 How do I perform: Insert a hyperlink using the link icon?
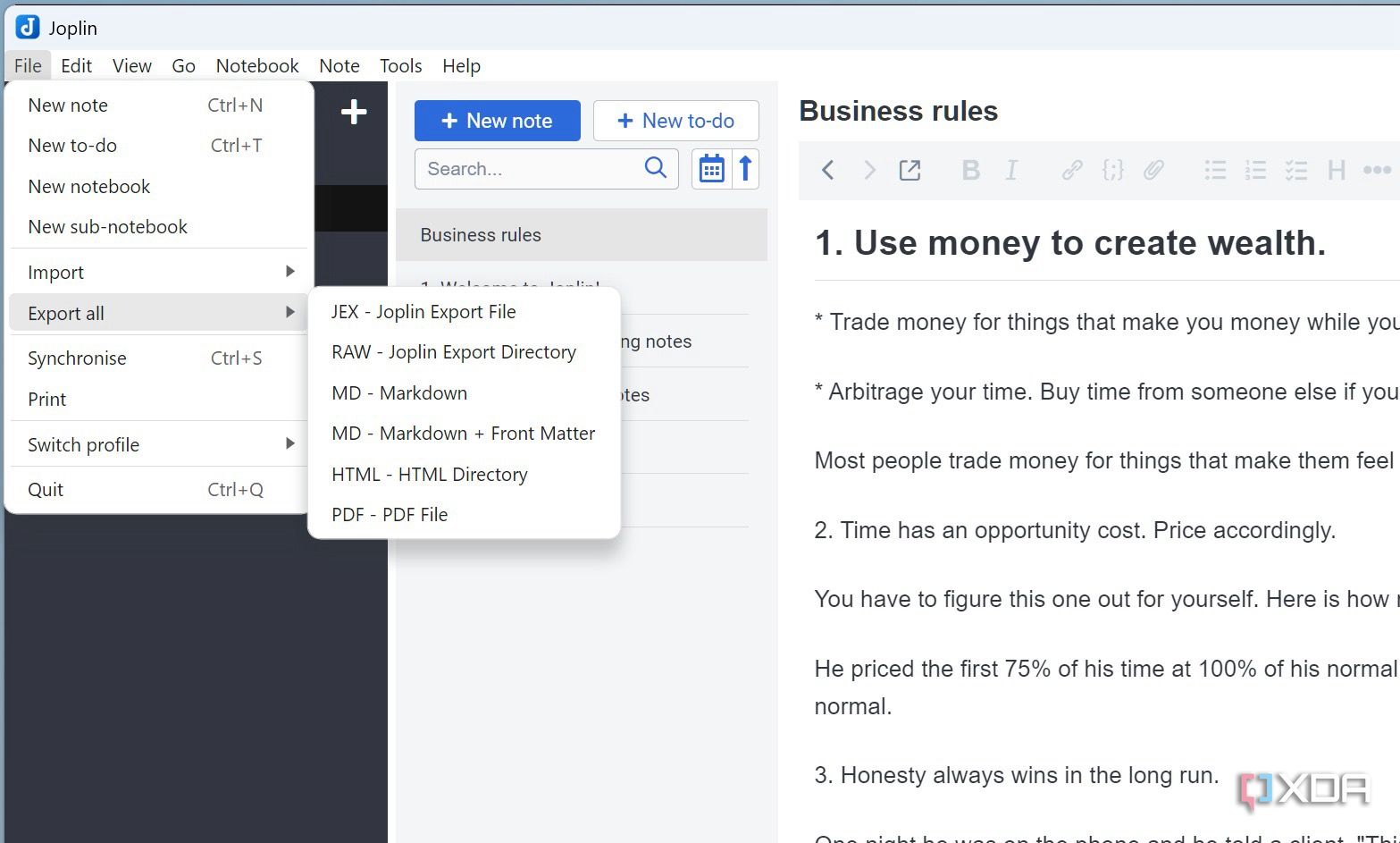pyautogui.click(x=1072, y=170)
